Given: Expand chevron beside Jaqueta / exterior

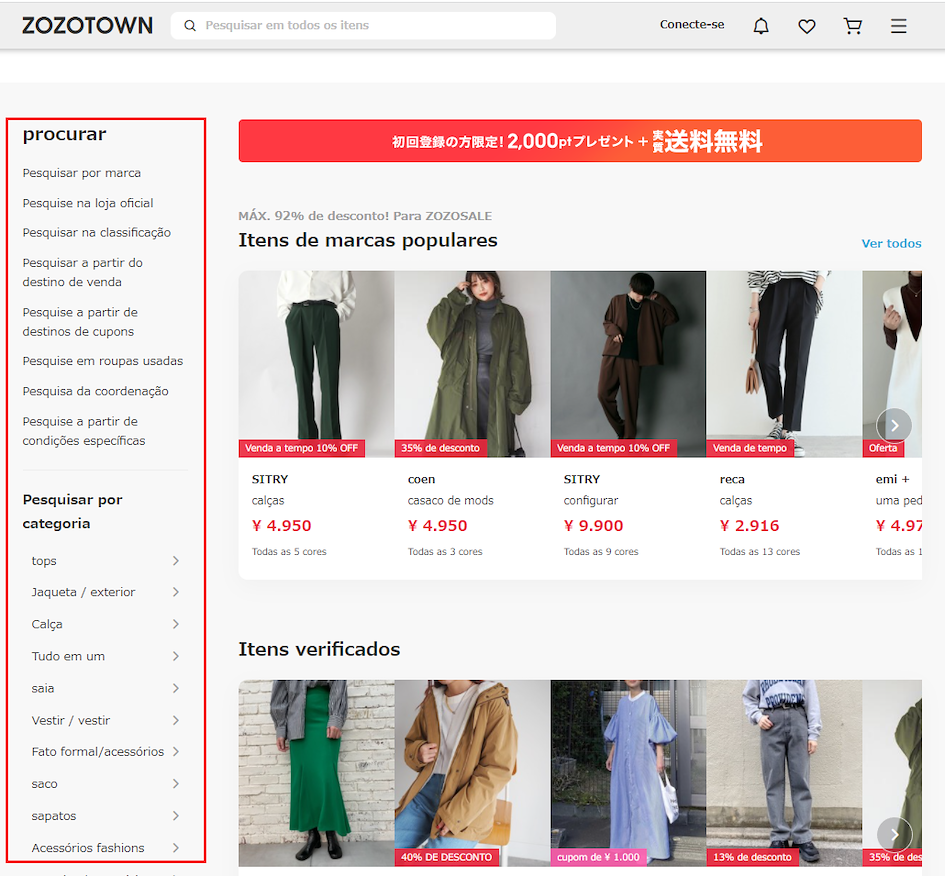Looking at the screenshot, I should point(176,592).
